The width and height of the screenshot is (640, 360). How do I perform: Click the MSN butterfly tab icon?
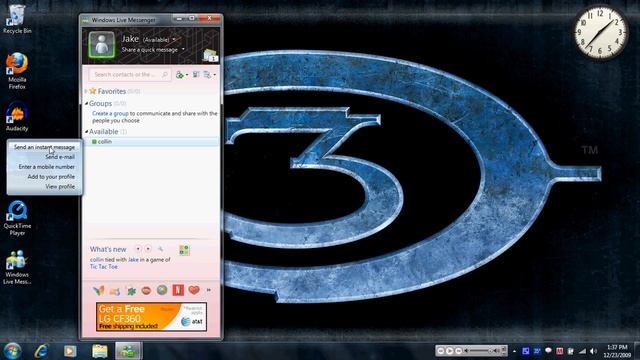point(98,290)
